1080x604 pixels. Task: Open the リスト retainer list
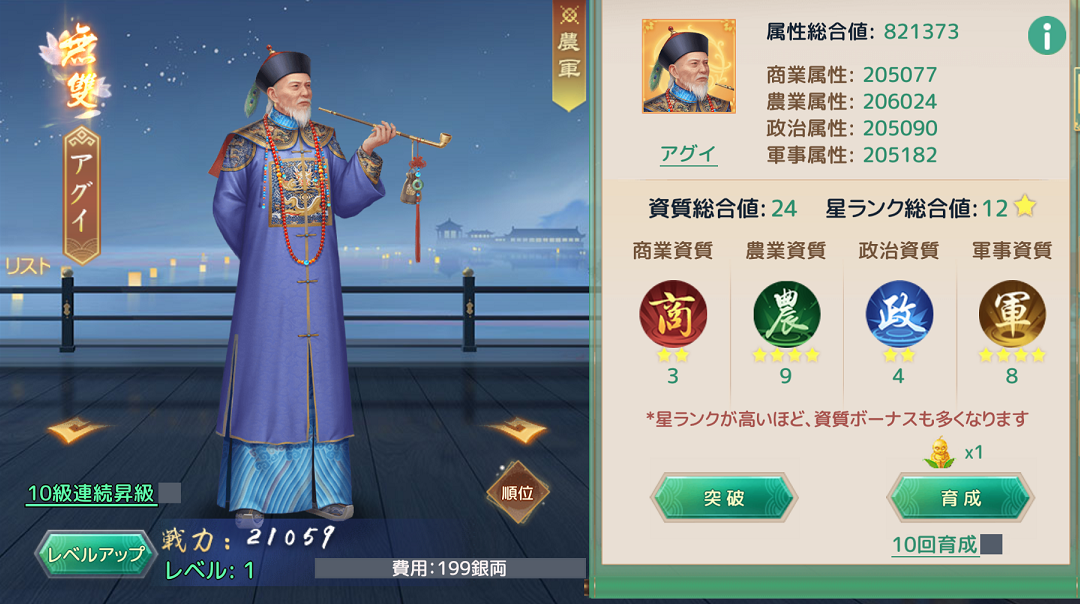pos(28,267)
